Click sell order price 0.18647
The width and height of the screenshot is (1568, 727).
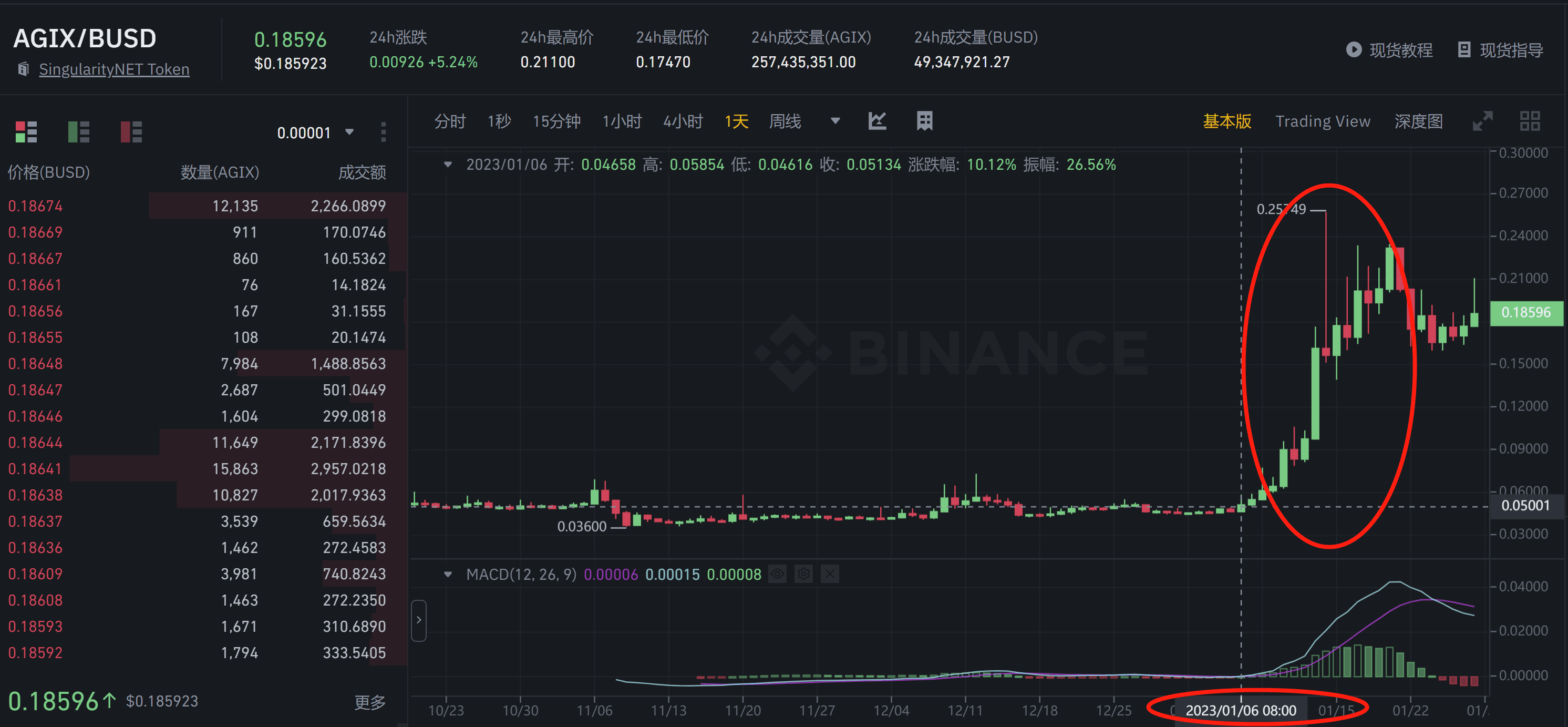pos(35,390)
